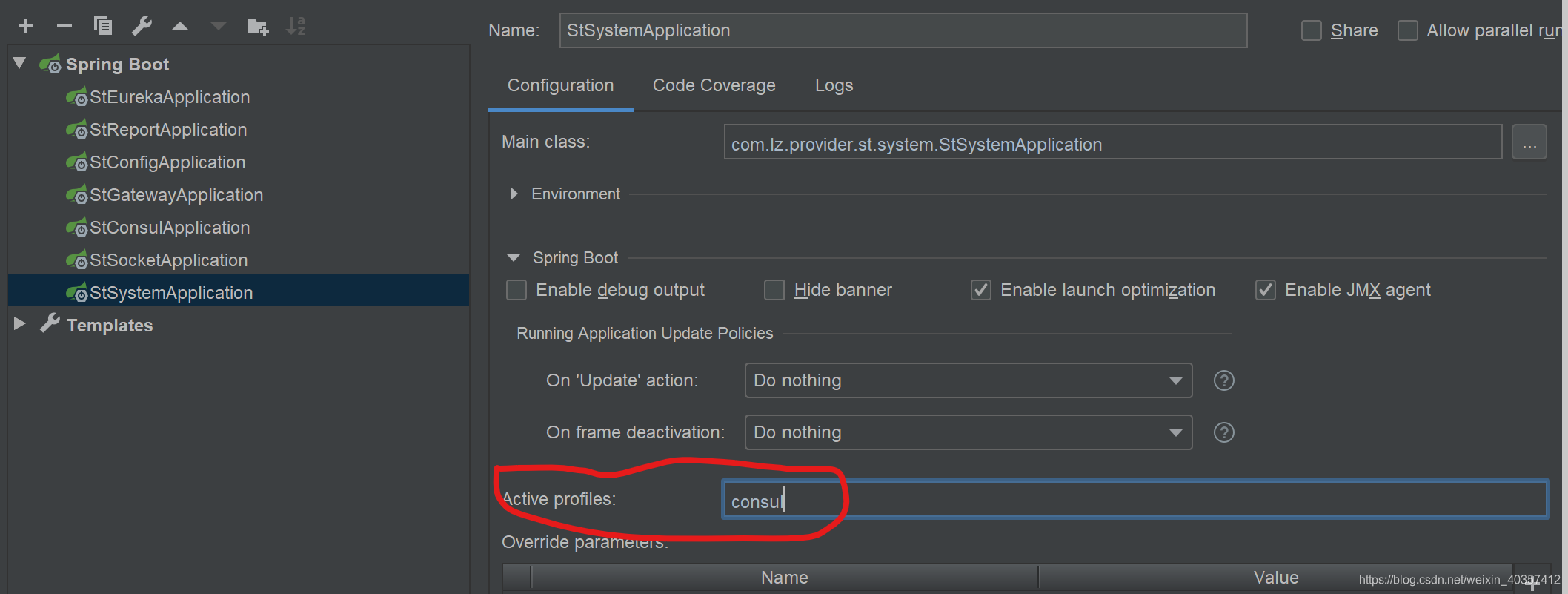Add an override parameter with the plus icon
The image size is (1568, 594).
tap(1532, 584)
